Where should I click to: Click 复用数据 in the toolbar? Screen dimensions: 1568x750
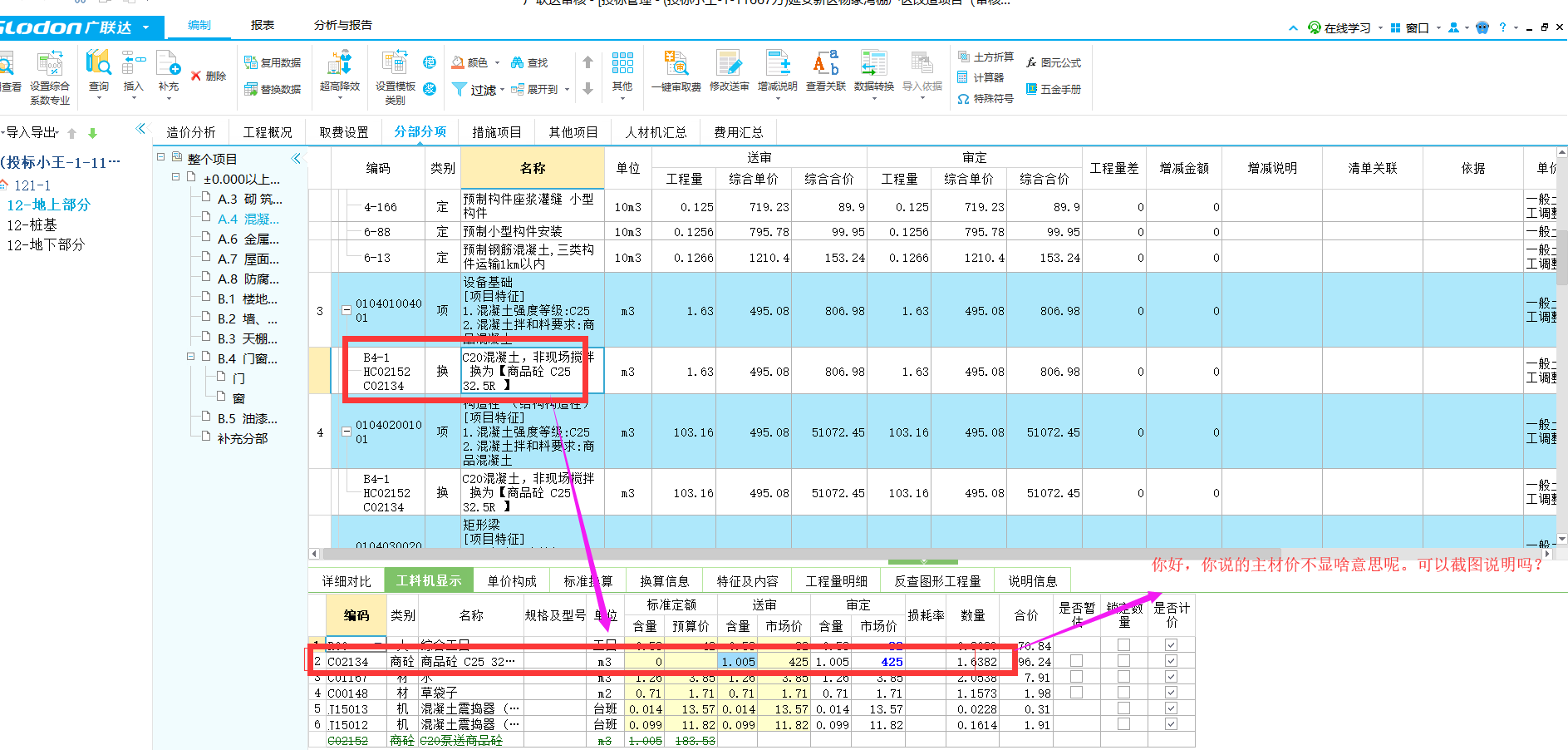click(x=273, y=62)
